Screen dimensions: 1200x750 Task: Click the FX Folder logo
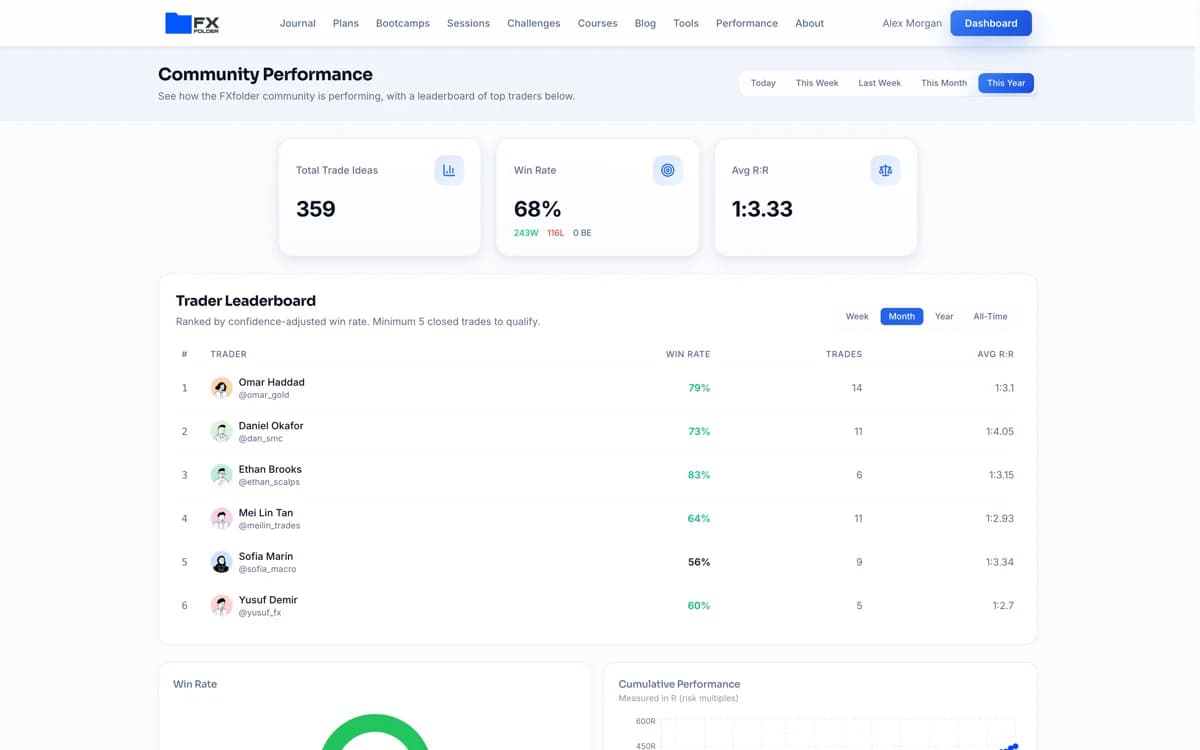click(192, 23)
